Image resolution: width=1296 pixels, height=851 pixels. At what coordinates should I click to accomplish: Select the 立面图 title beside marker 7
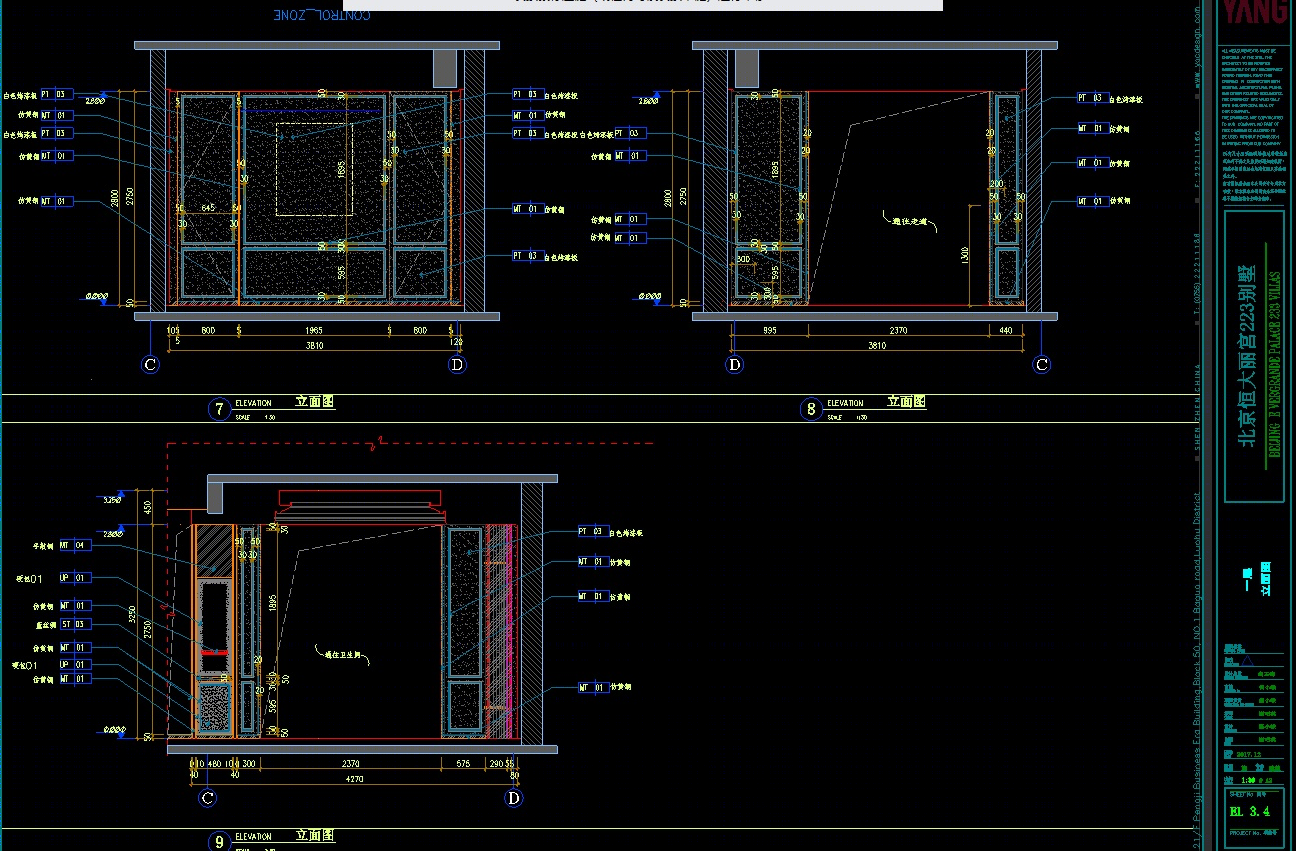pos(314,402)
